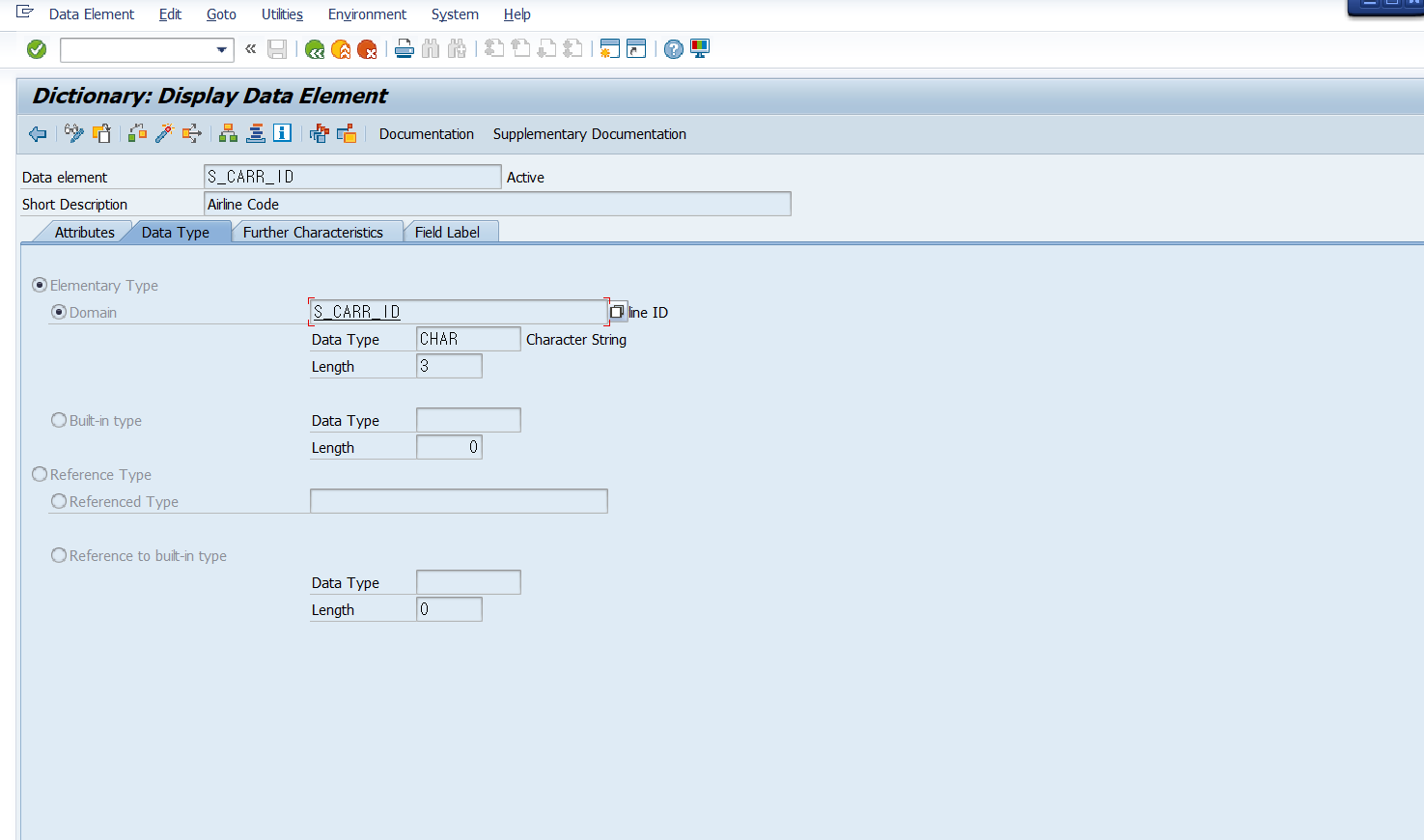Switch to the Field Label tab
The image size is (1424, 840).
click(x=447, y=232)
